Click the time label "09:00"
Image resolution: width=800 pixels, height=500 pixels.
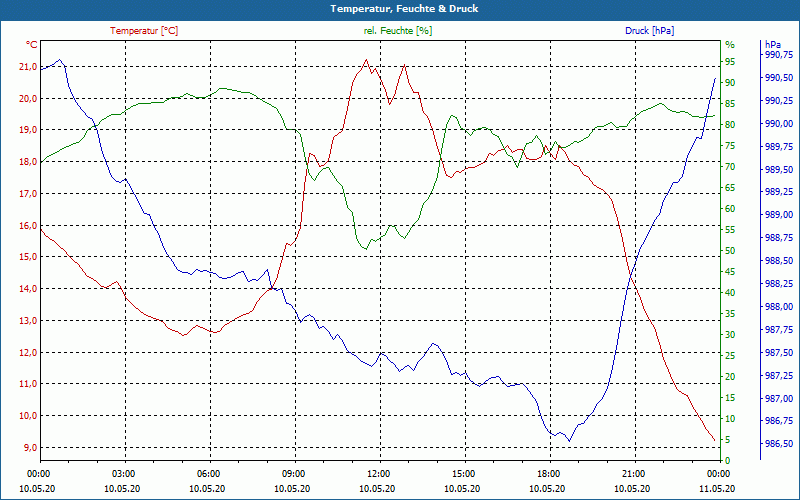293,473
